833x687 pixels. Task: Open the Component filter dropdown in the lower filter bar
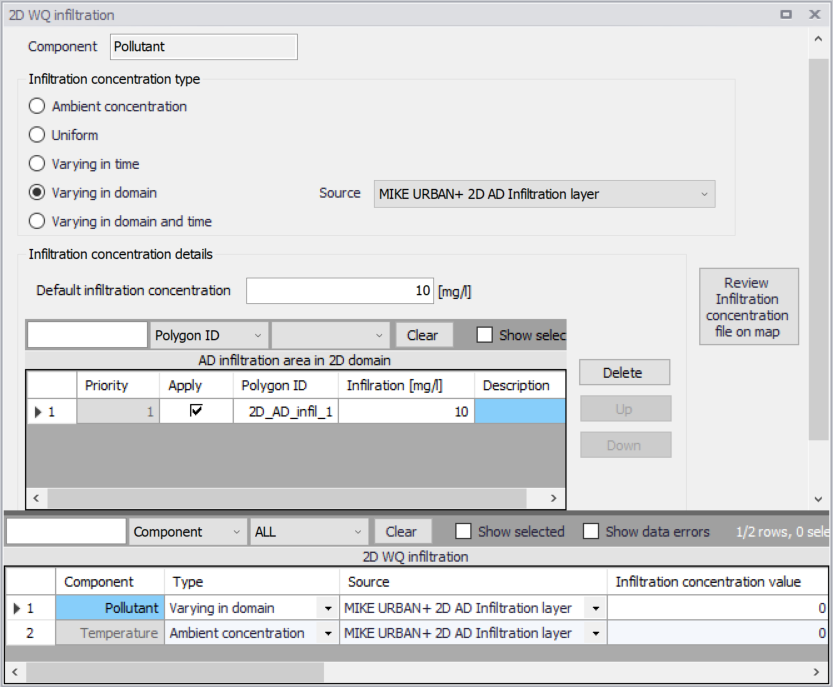coord(188,531)
